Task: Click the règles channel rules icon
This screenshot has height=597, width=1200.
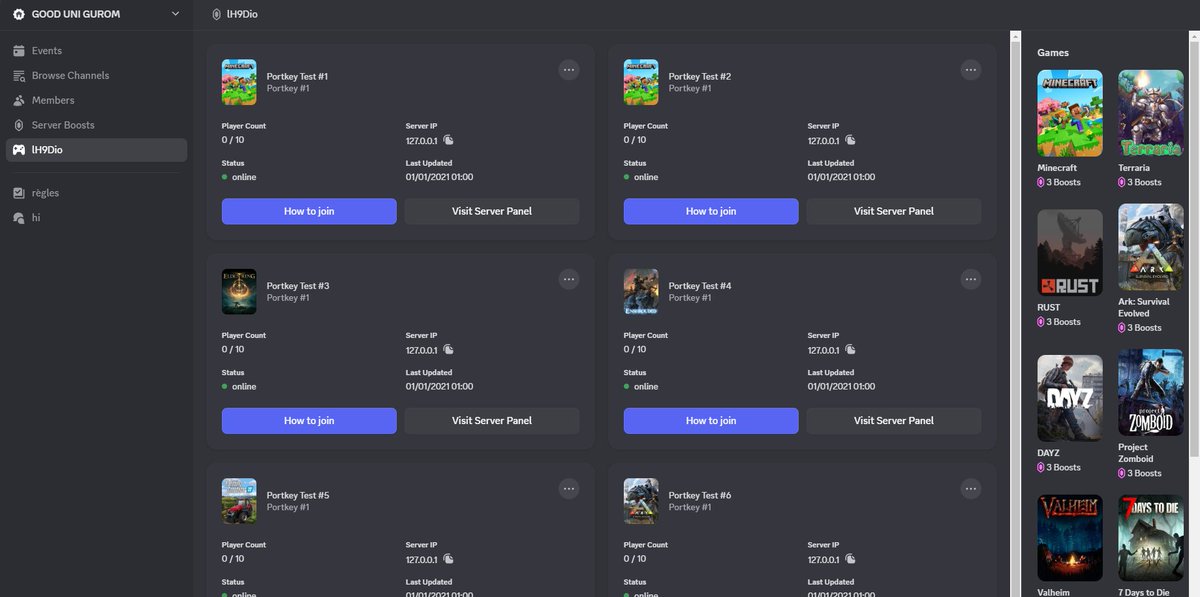Action: click(18, 192)
